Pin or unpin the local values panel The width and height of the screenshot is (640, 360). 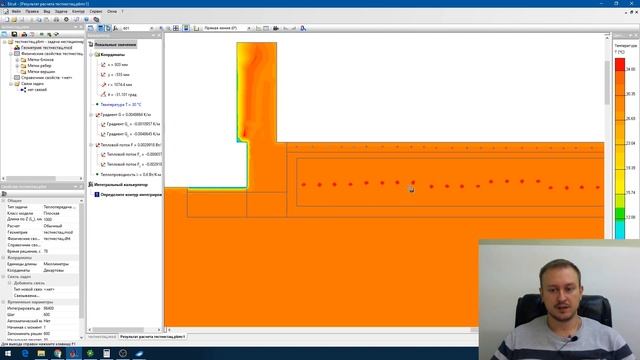pyautogui.click(x=154, y=36)
